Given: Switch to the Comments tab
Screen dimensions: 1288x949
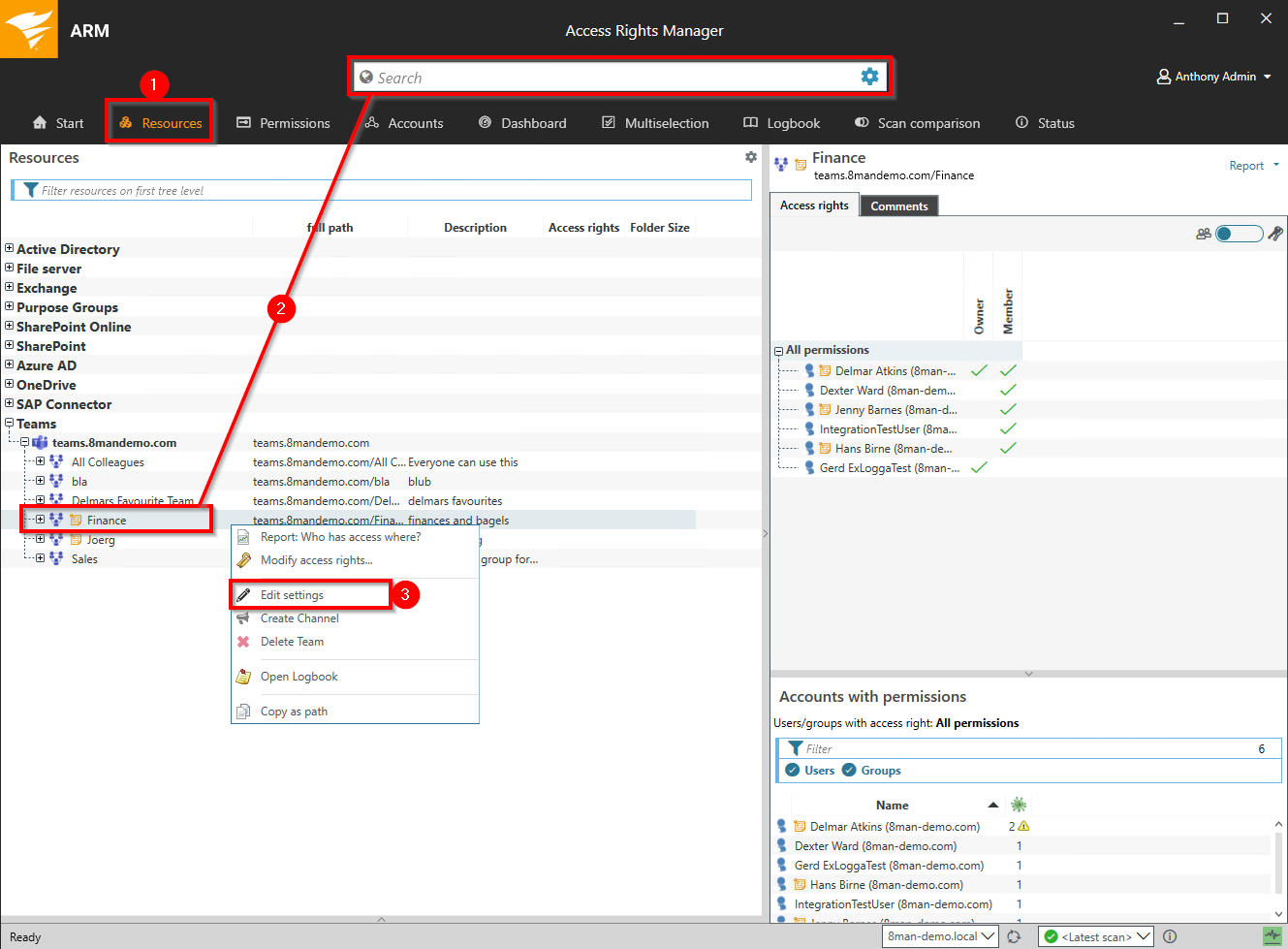Looking at the screenshot, I should point(898,206).
